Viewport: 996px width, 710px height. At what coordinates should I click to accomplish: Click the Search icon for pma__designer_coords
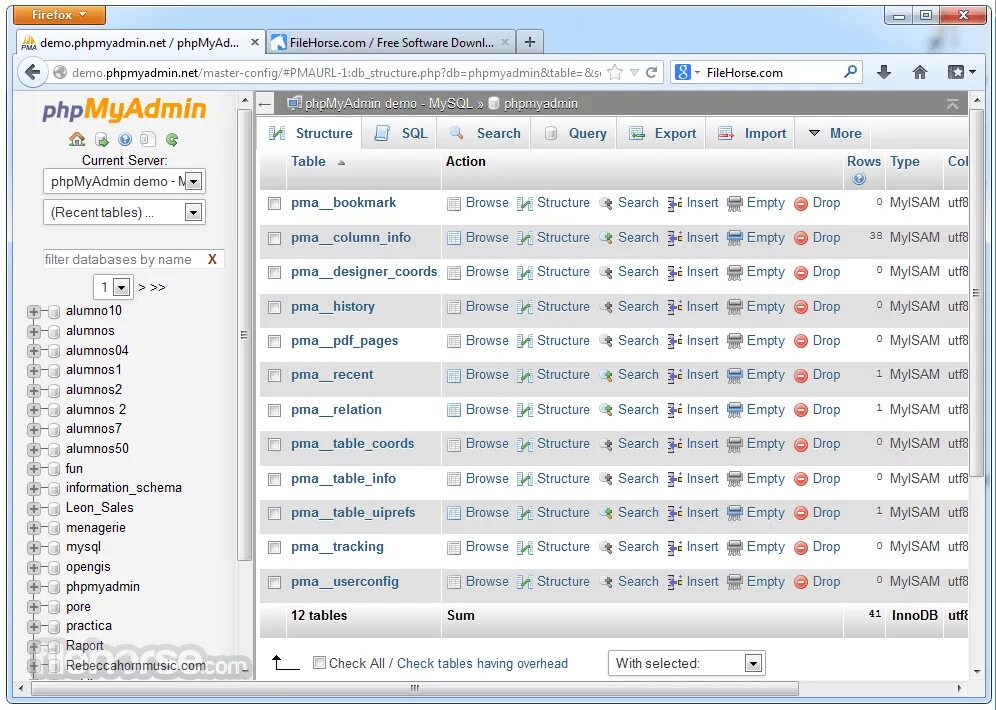point(606,272)
